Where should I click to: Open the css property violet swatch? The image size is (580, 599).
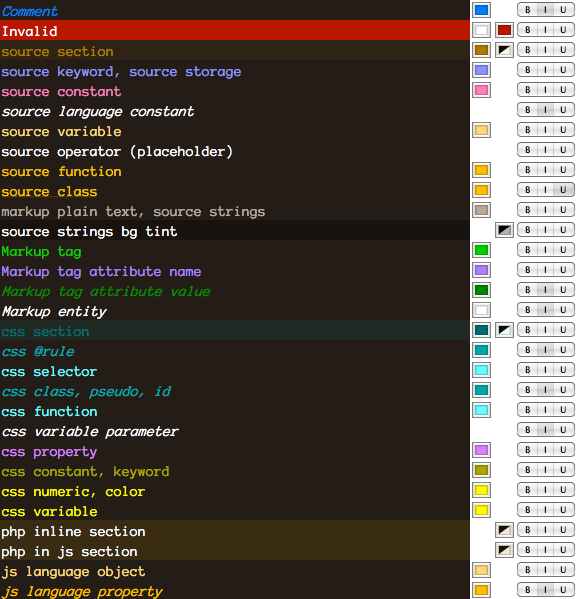[481, 450]
